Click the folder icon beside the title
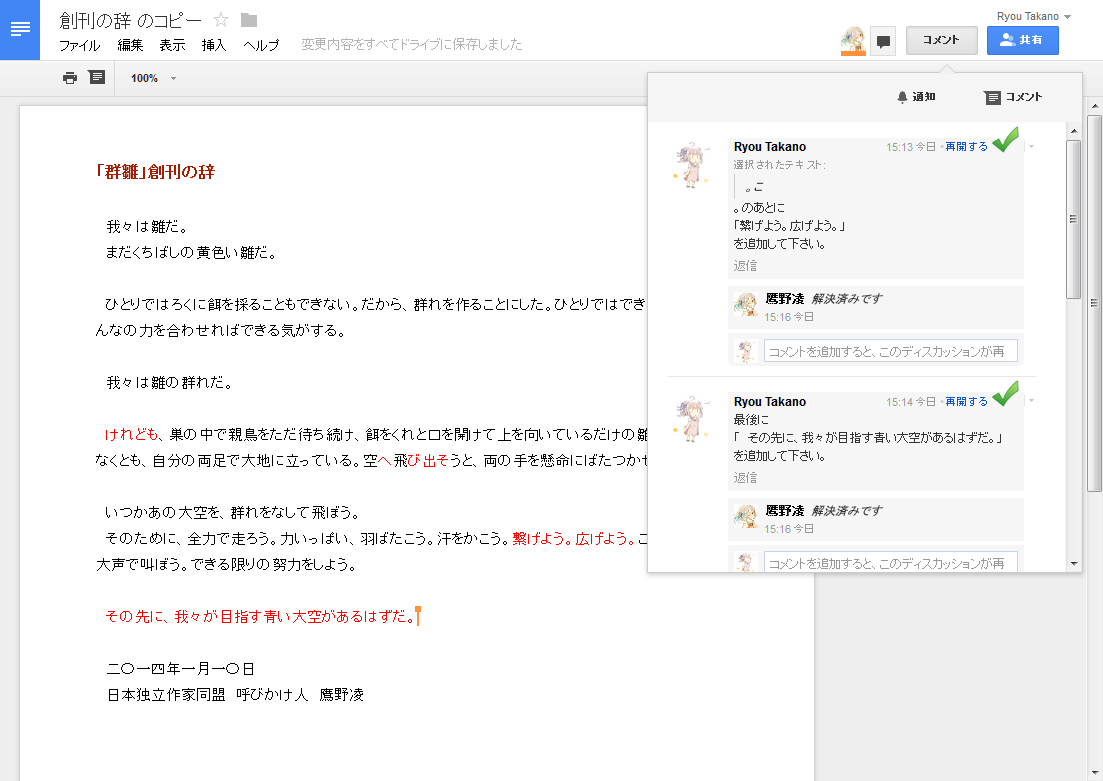Viewport: 1103px width, 781px height. 249,20
